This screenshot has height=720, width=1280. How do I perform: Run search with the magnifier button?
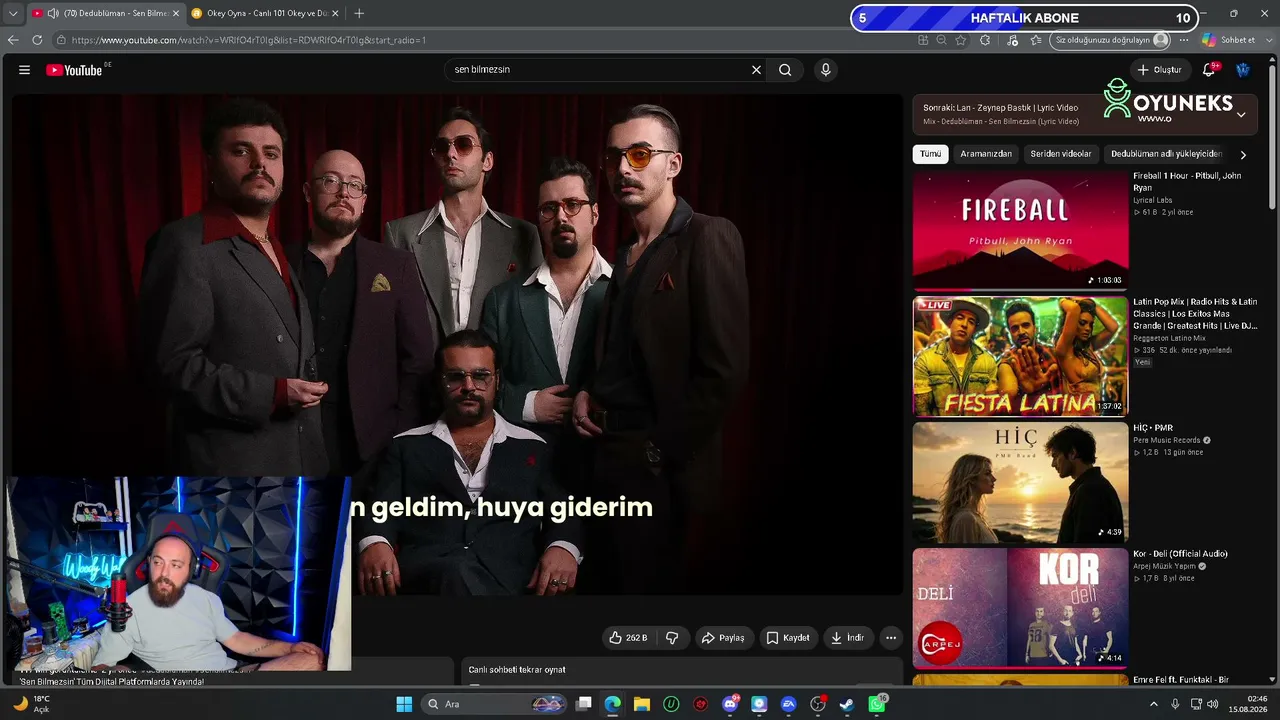coord(785,70)
